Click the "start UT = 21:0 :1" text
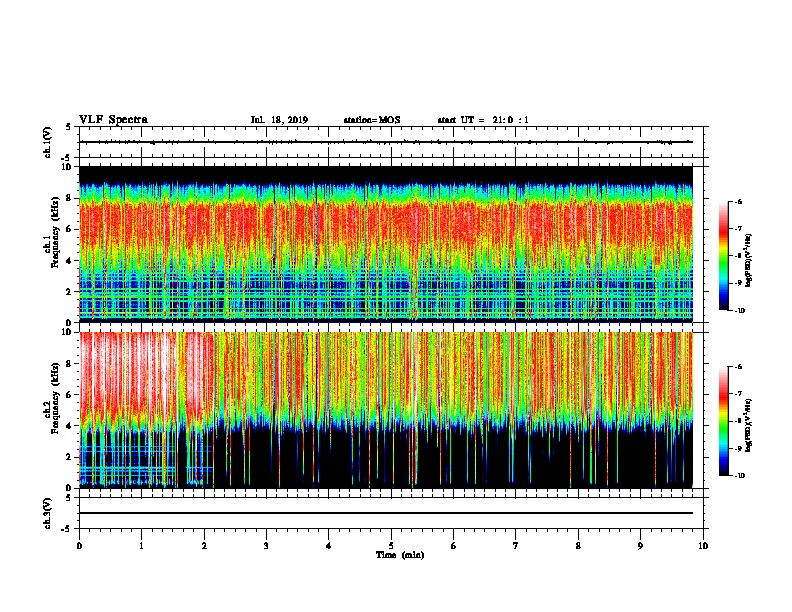The width and height of the screenshot is (792, 612). click(x=483, y=120)
